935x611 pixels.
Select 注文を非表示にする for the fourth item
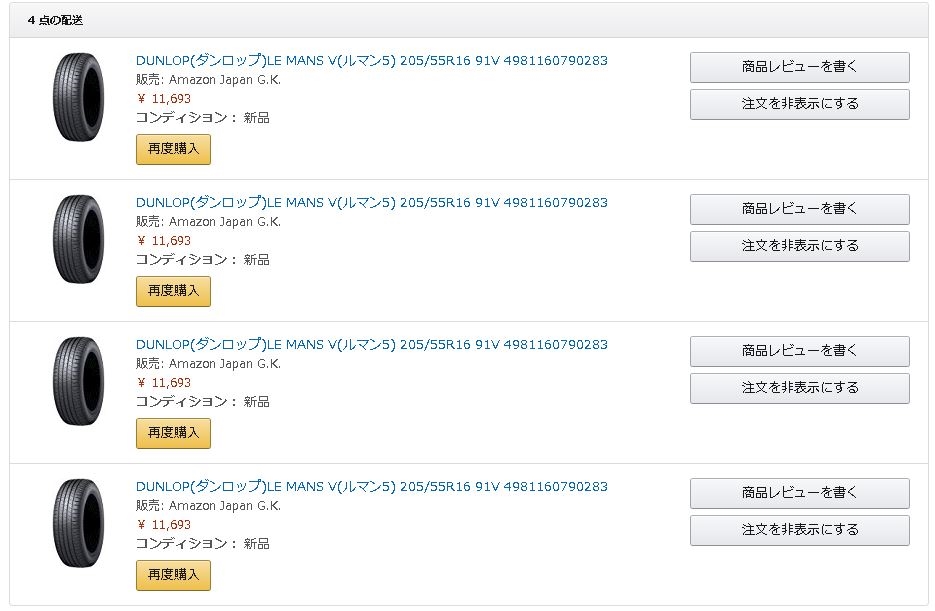(x=799, y=530)
